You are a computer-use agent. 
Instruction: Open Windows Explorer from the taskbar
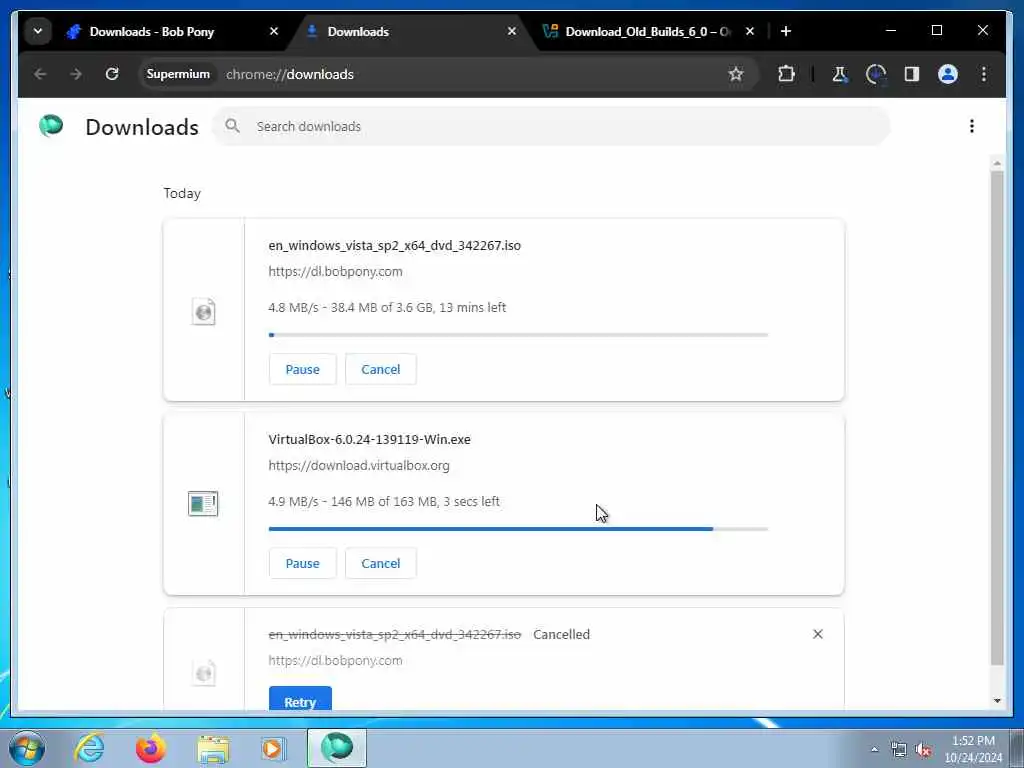tap(214, 749)
